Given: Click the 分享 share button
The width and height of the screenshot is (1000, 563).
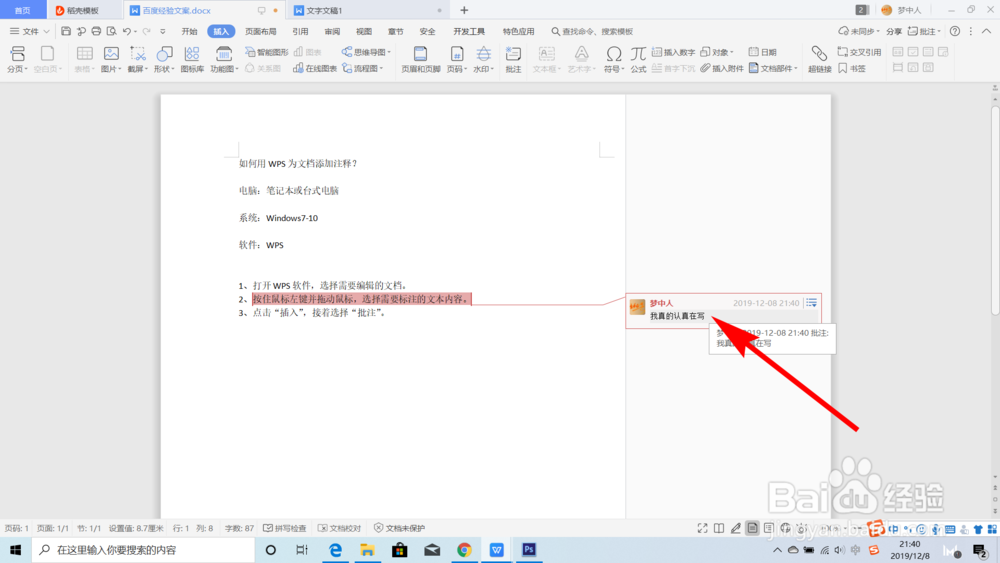Looking at the screenshot, I should [x=894, y=31].
